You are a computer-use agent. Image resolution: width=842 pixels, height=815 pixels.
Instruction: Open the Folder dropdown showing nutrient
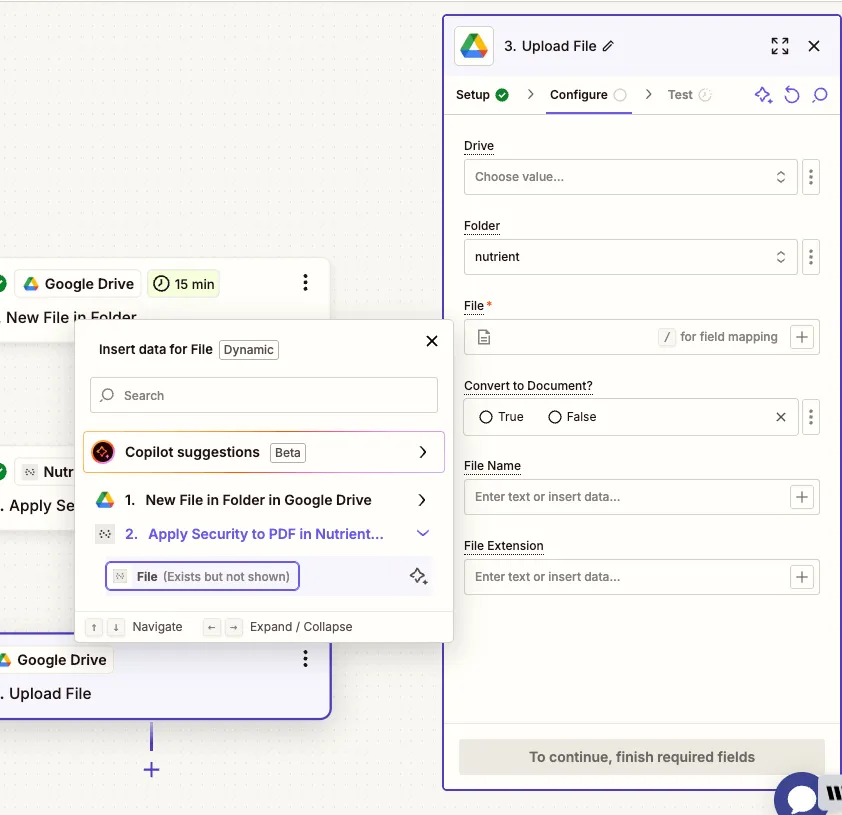coord(630,257)
